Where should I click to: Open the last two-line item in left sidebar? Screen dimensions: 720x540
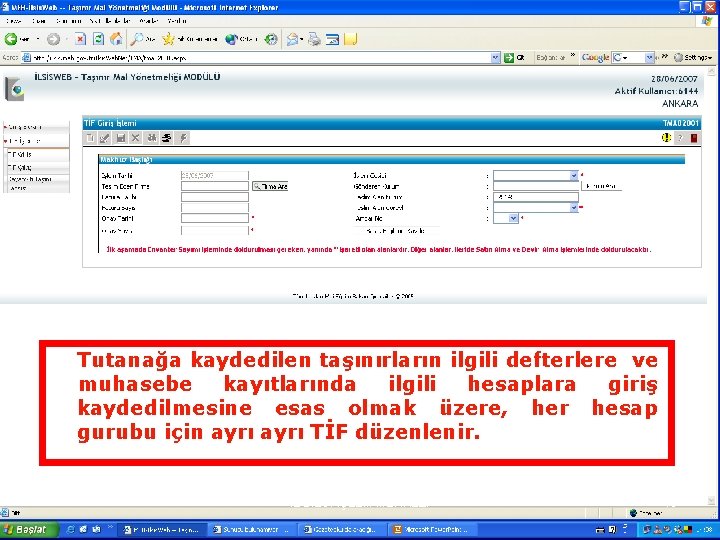click(37, 183)
